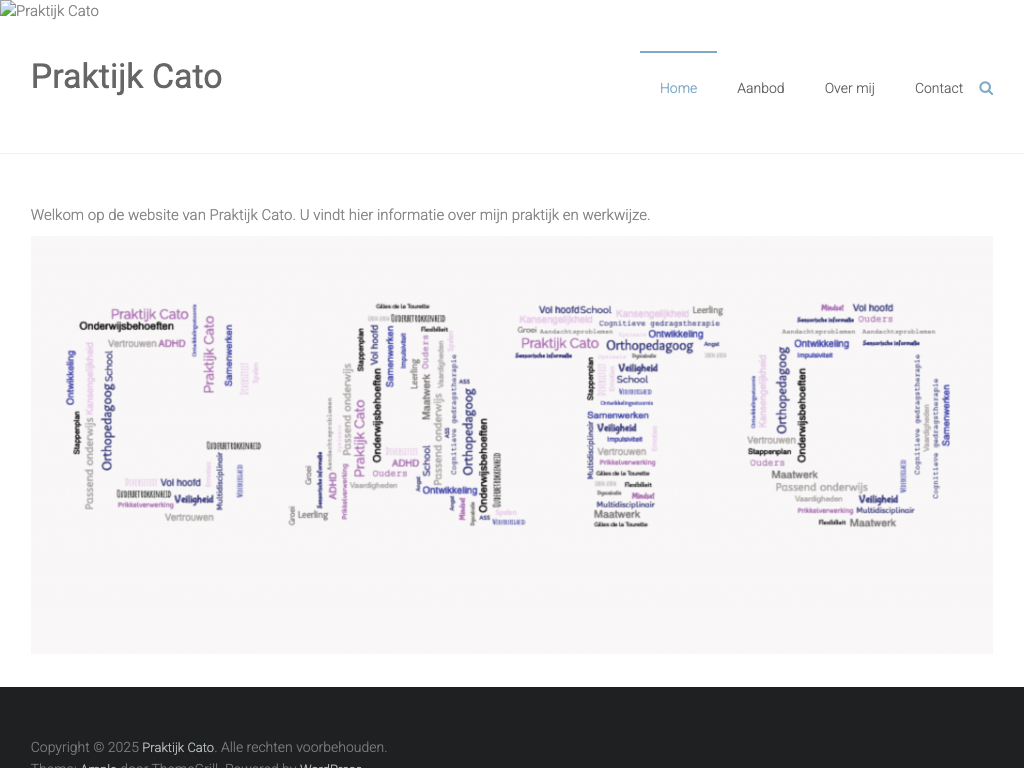Click the Ample theme link in footer
The image size is (1024, 768).
(98, 766)
